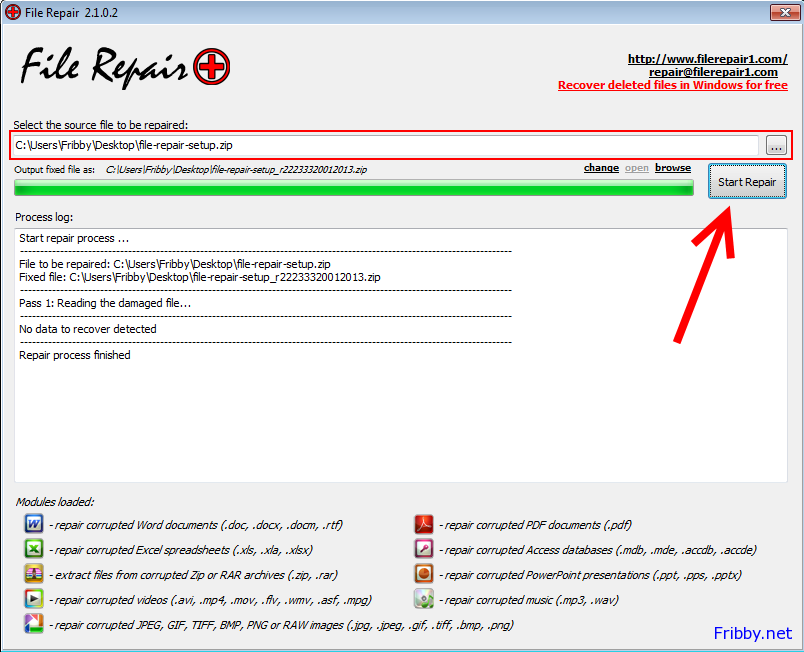Click the 'change' output file link
Screen dimensions: 804x652
(601, 168)
